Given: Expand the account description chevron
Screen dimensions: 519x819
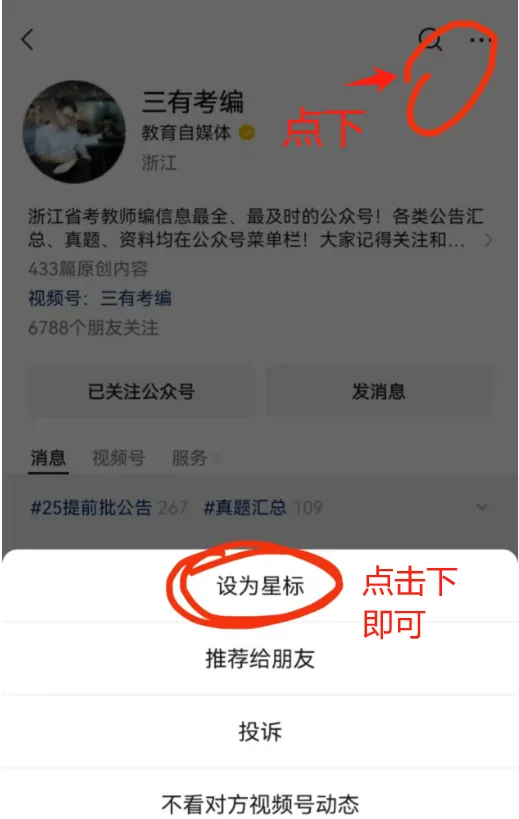Looking at the screenshot, I should [488, 240].
